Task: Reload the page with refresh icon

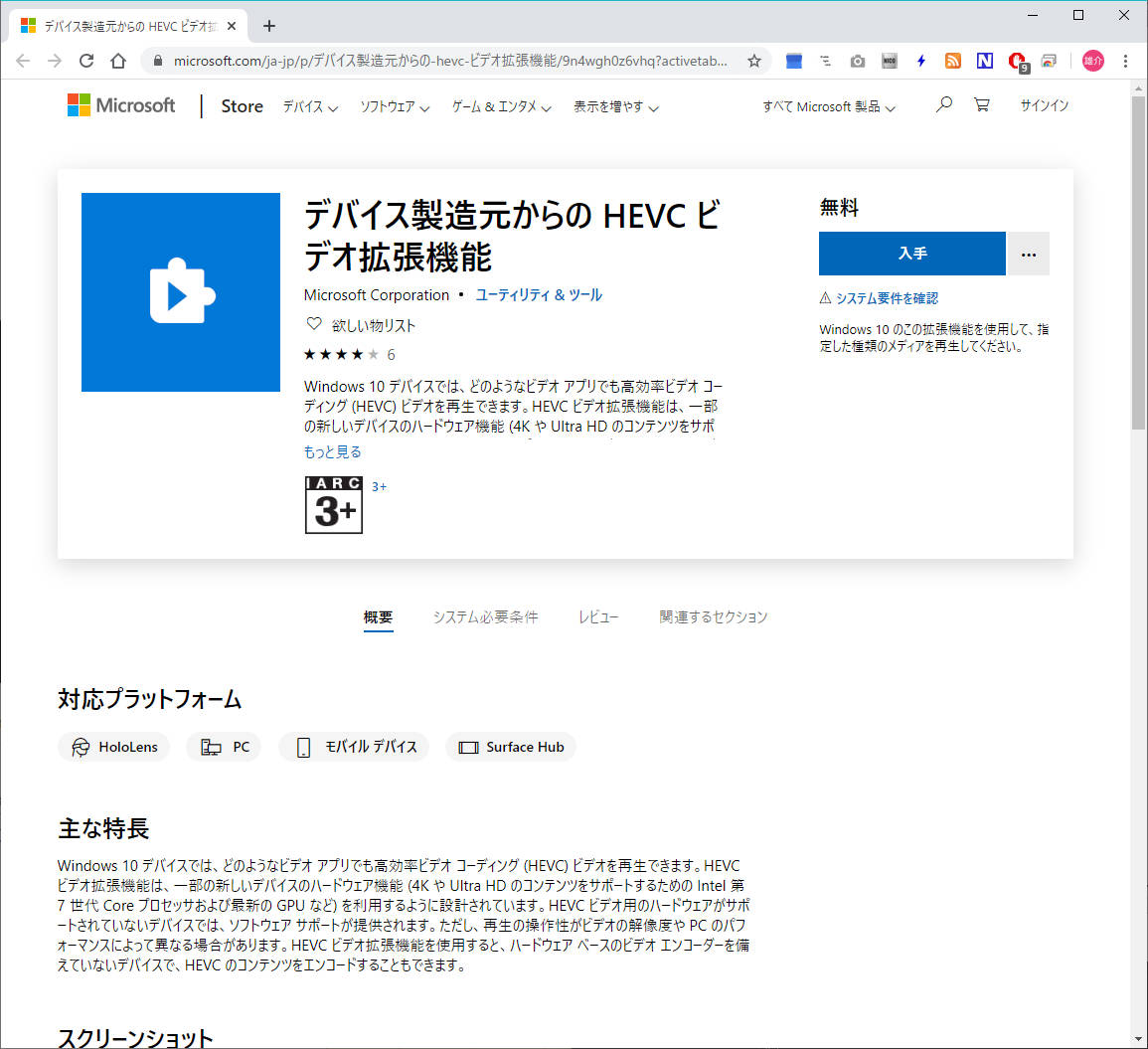Action: 86,61
